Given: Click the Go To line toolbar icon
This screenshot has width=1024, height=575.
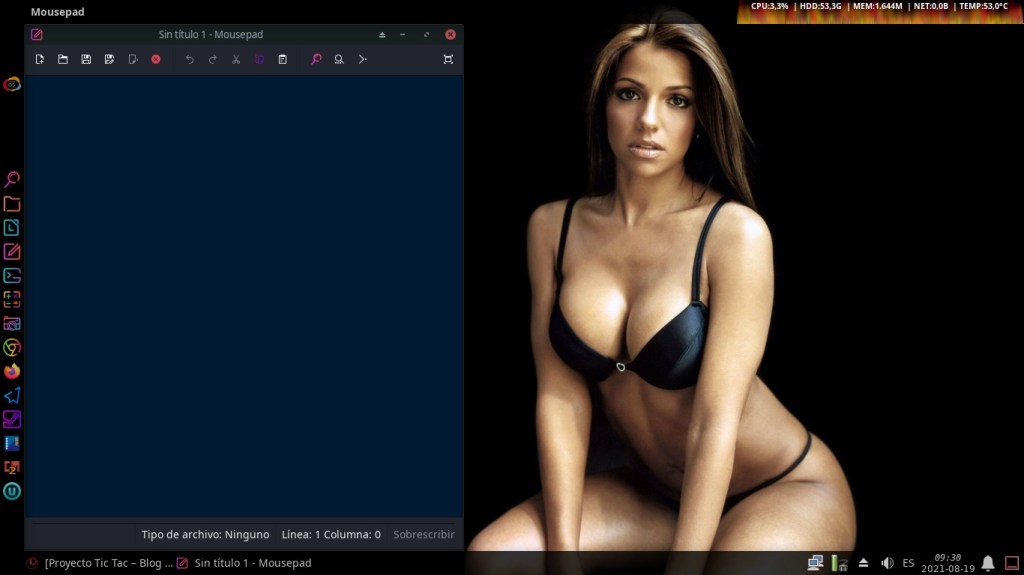Looking at the screenshot, I should [x=362, y=60].
